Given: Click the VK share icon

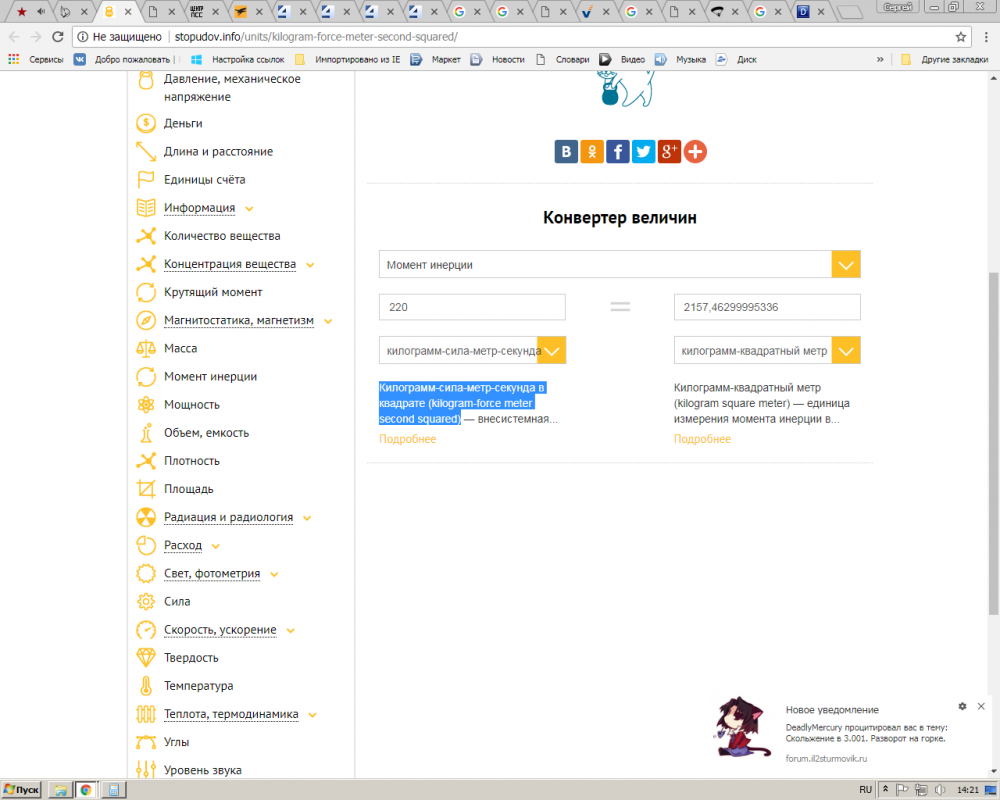Looking at the screenshot, I should (x=566, y=151).
